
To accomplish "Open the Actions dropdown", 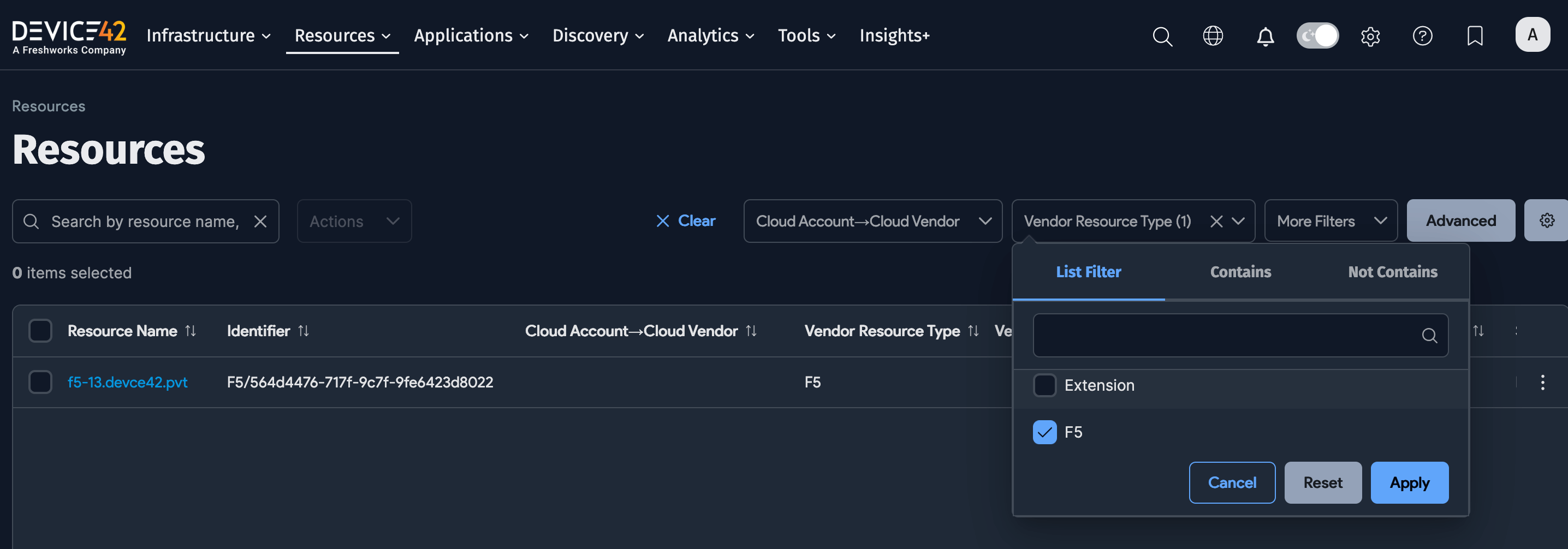I will [354, 221].
